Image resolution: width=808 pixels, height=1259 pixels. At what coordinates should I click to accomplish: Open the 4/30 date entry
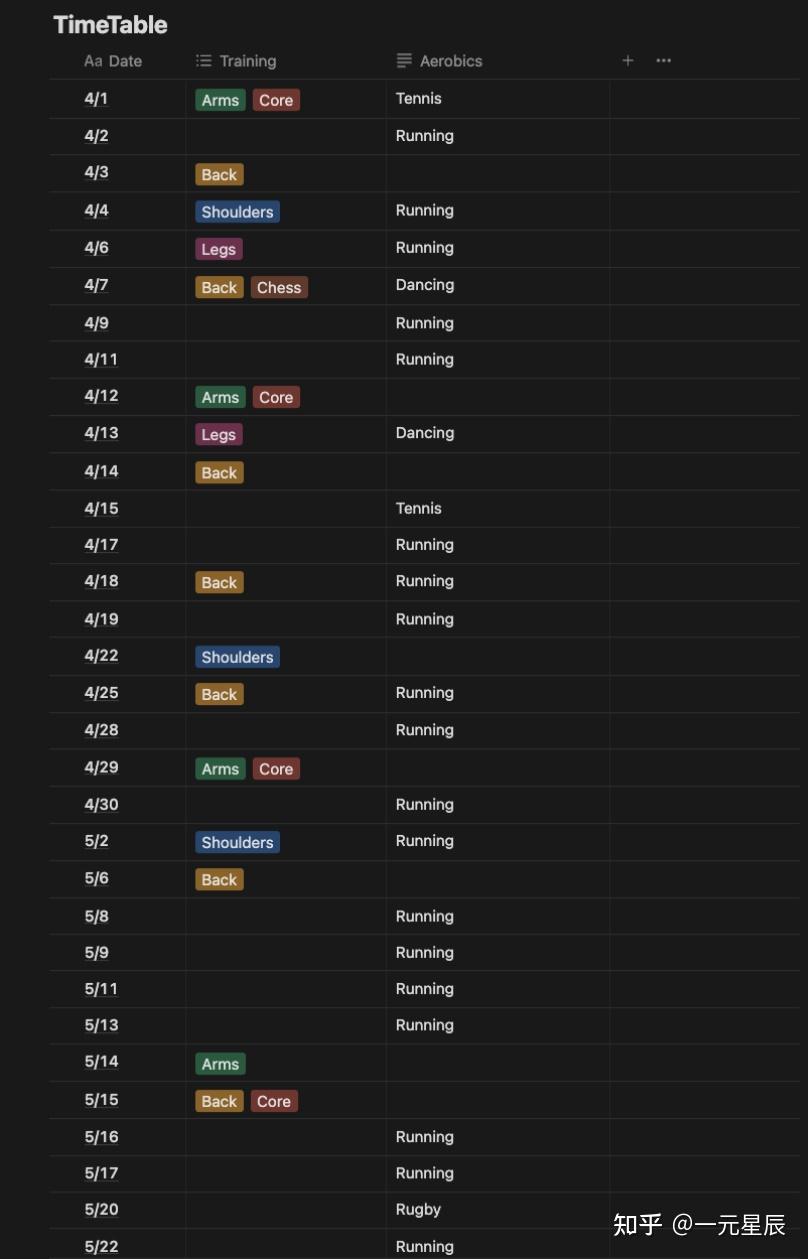[101, 805]
